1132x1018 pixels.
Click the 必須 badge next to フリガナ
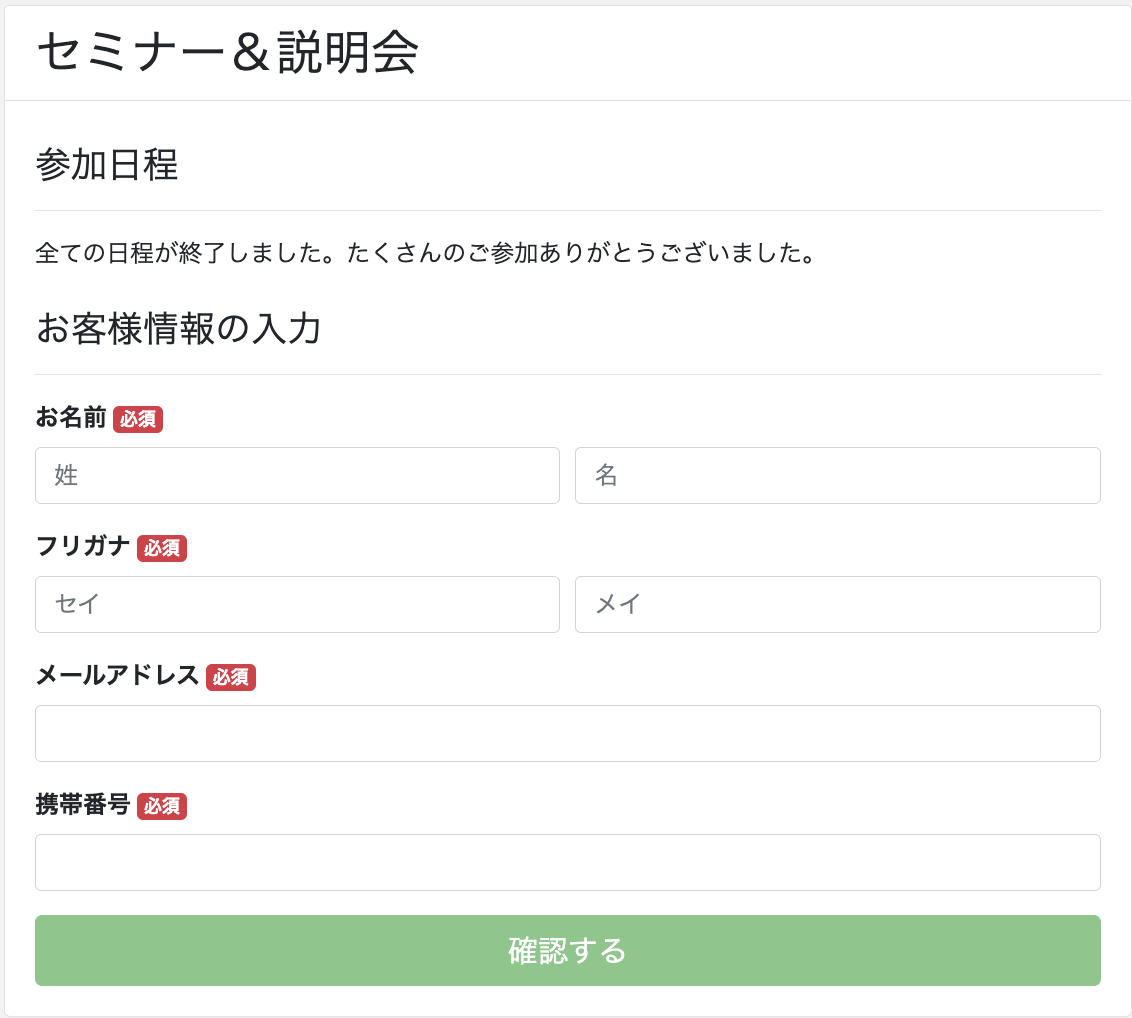pos(162,548)
